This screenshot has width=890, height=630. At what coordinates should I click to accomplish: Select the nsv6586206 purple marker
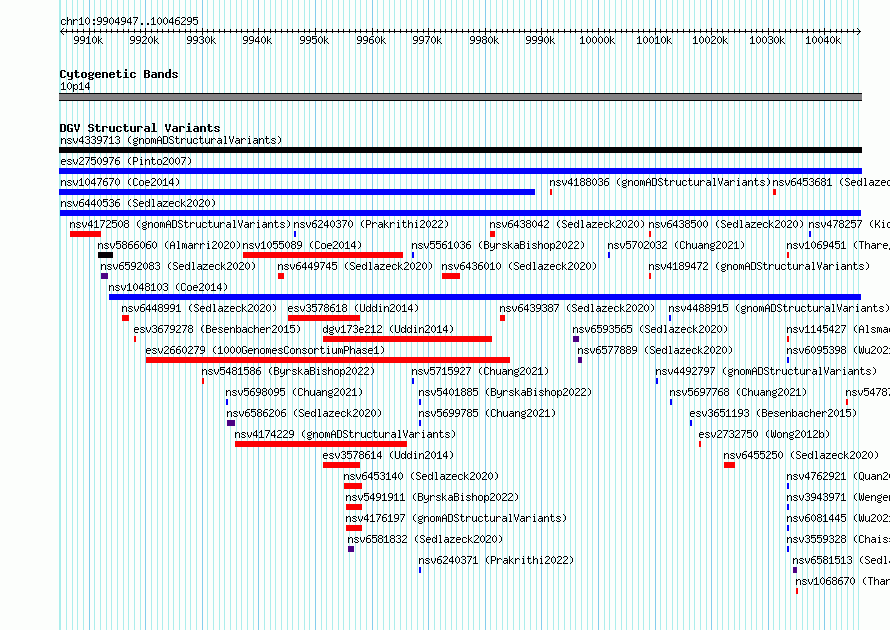click(230, 423)
